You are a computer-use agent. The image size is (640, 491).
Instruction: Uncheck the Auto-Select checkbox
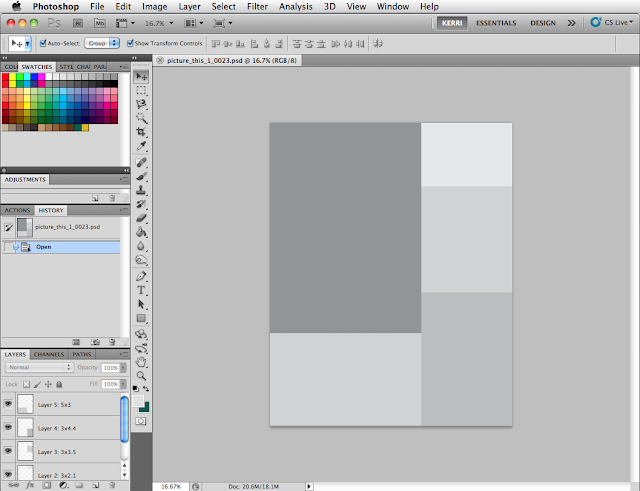tap(42, 44)
